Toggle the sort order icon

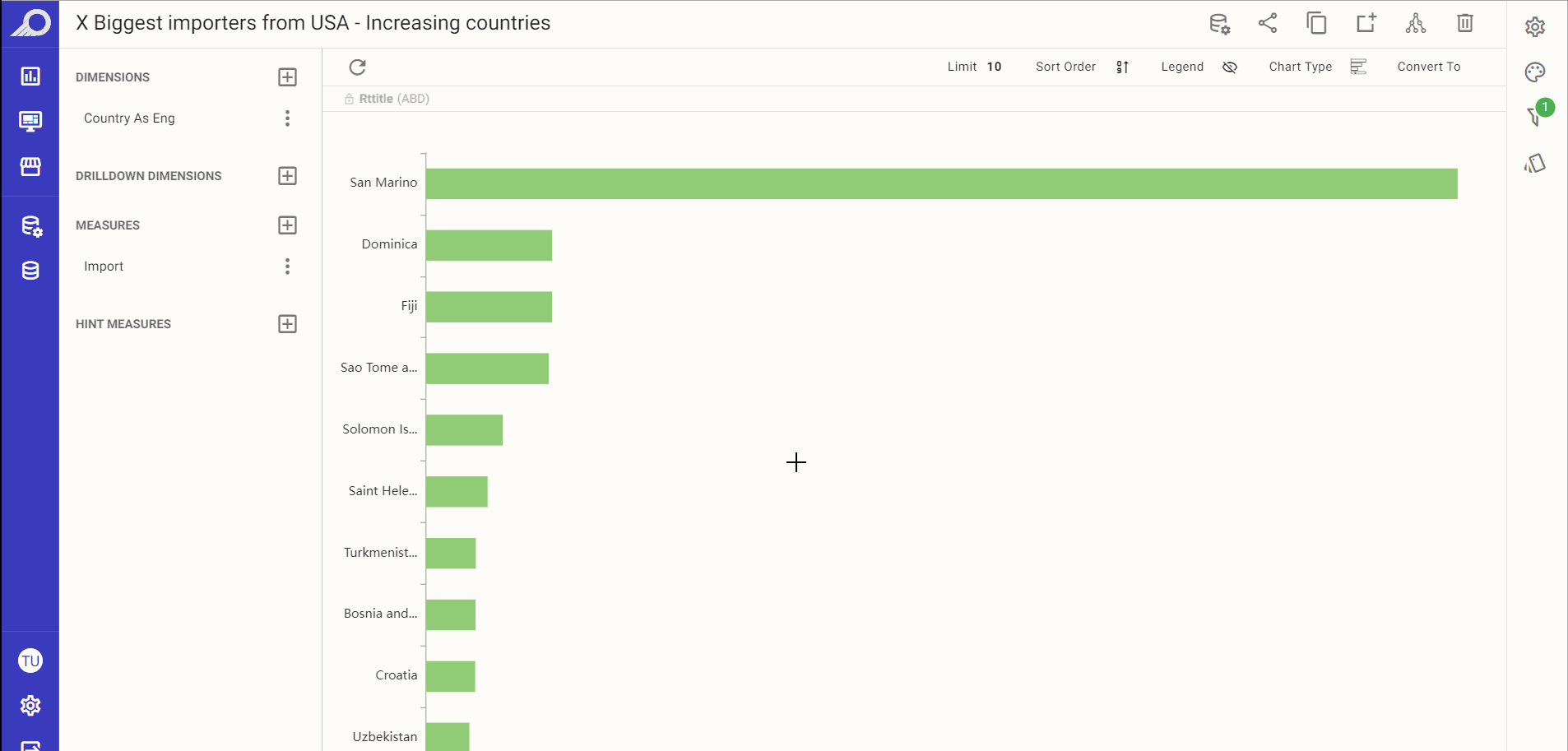tap(1123, 67)
